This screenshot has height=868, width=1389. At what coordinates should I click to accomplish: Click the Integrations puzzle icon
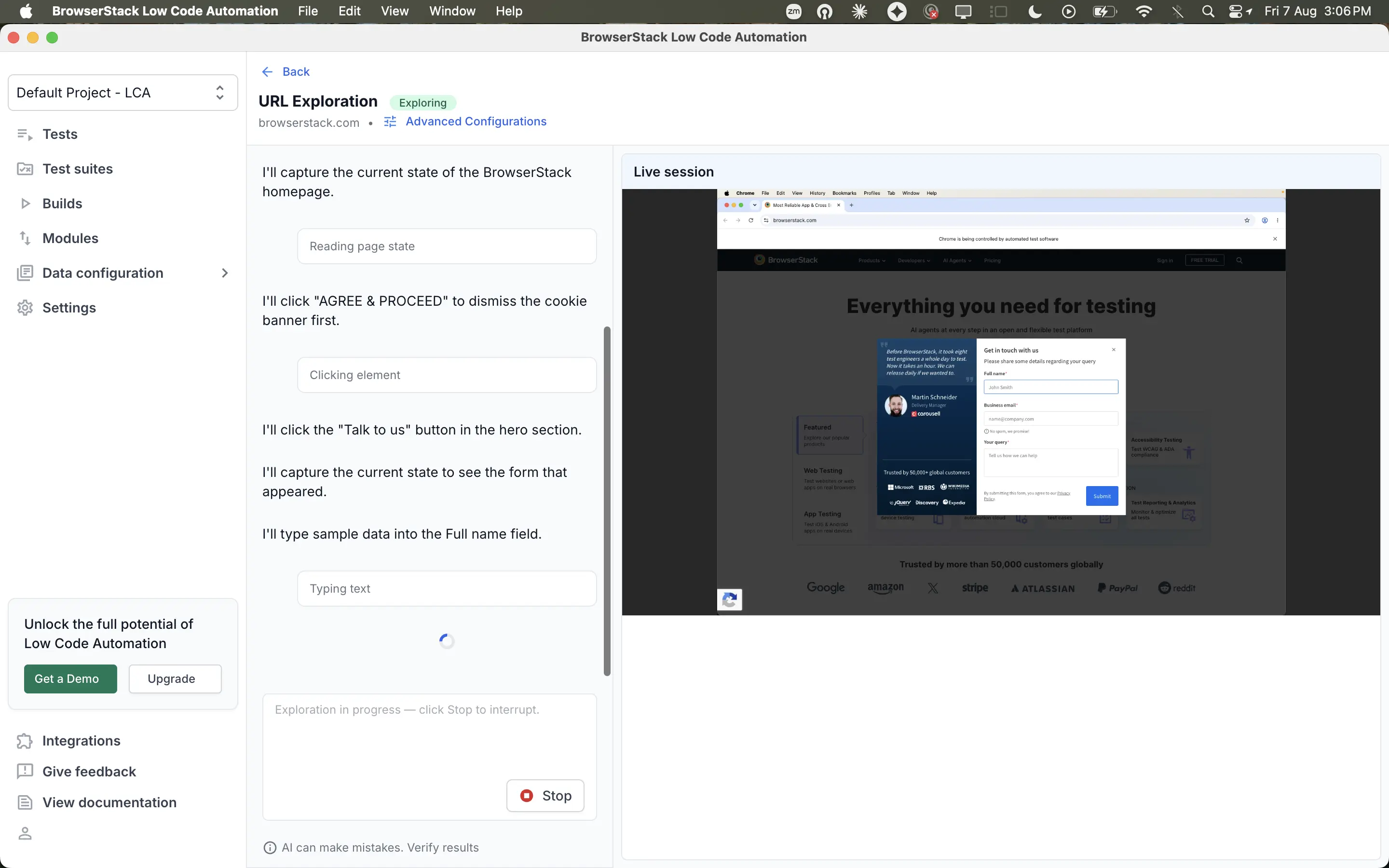tap(25, 741)
